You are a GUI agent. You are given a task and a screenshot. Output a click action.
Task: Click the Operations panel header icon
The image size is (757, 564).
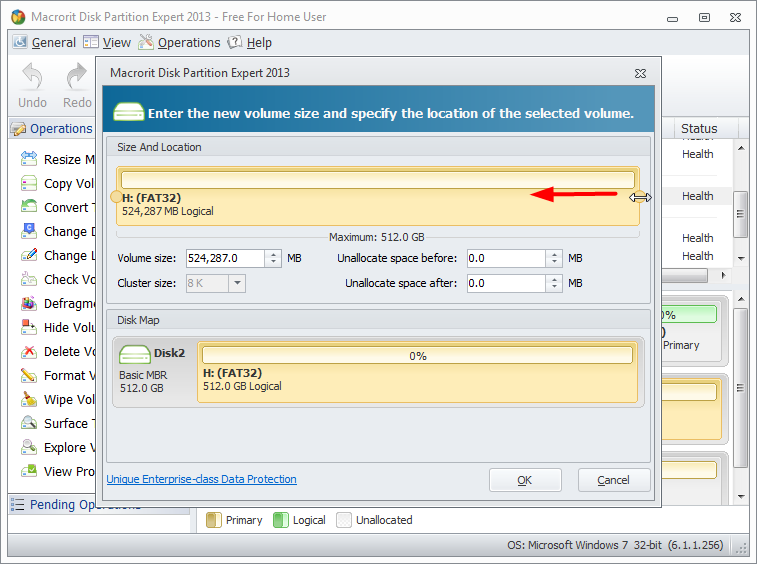[x=18, y=128]
